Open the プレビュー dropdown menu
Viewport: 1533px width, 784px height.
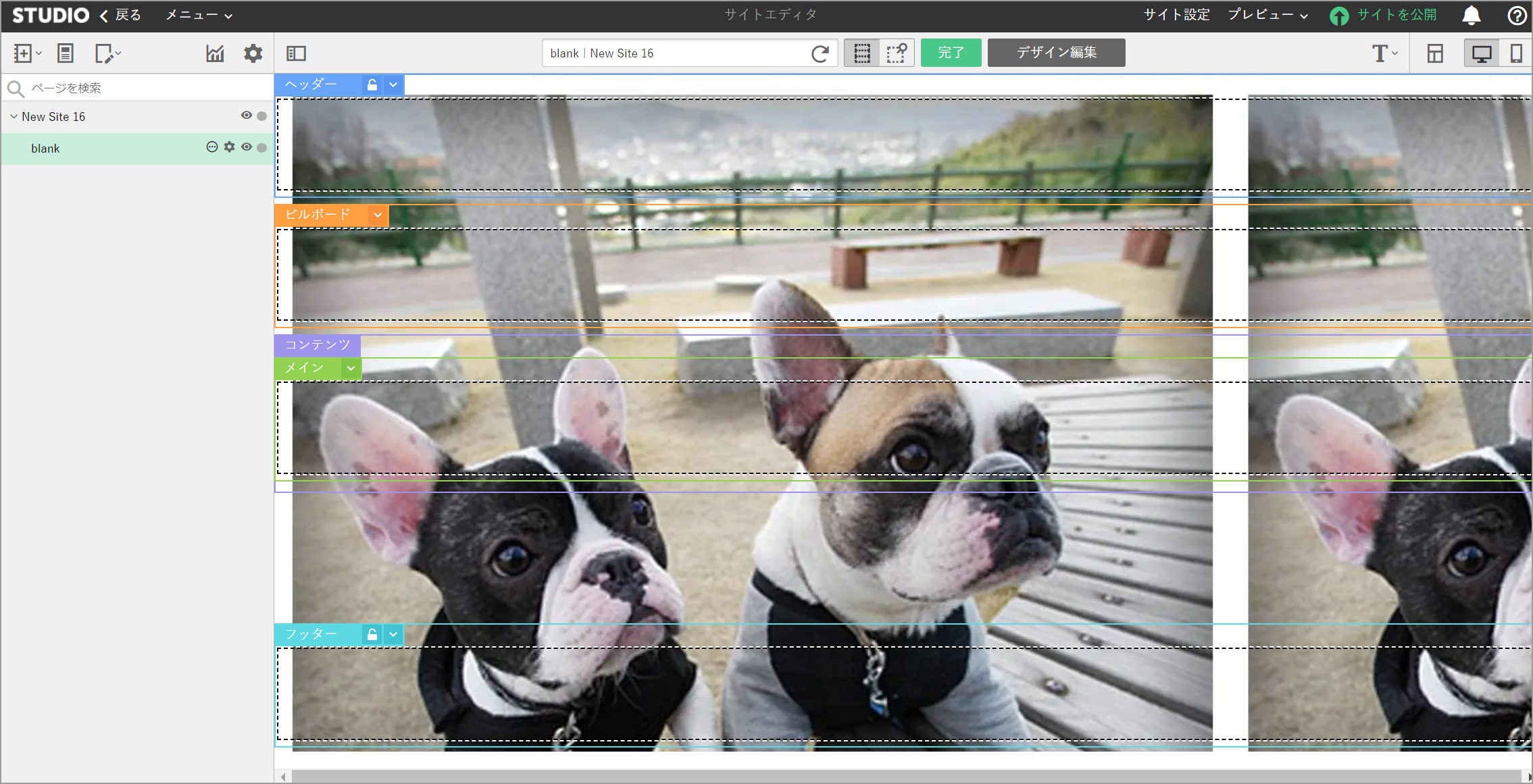pyautogui.click(x=1267, y=15)
